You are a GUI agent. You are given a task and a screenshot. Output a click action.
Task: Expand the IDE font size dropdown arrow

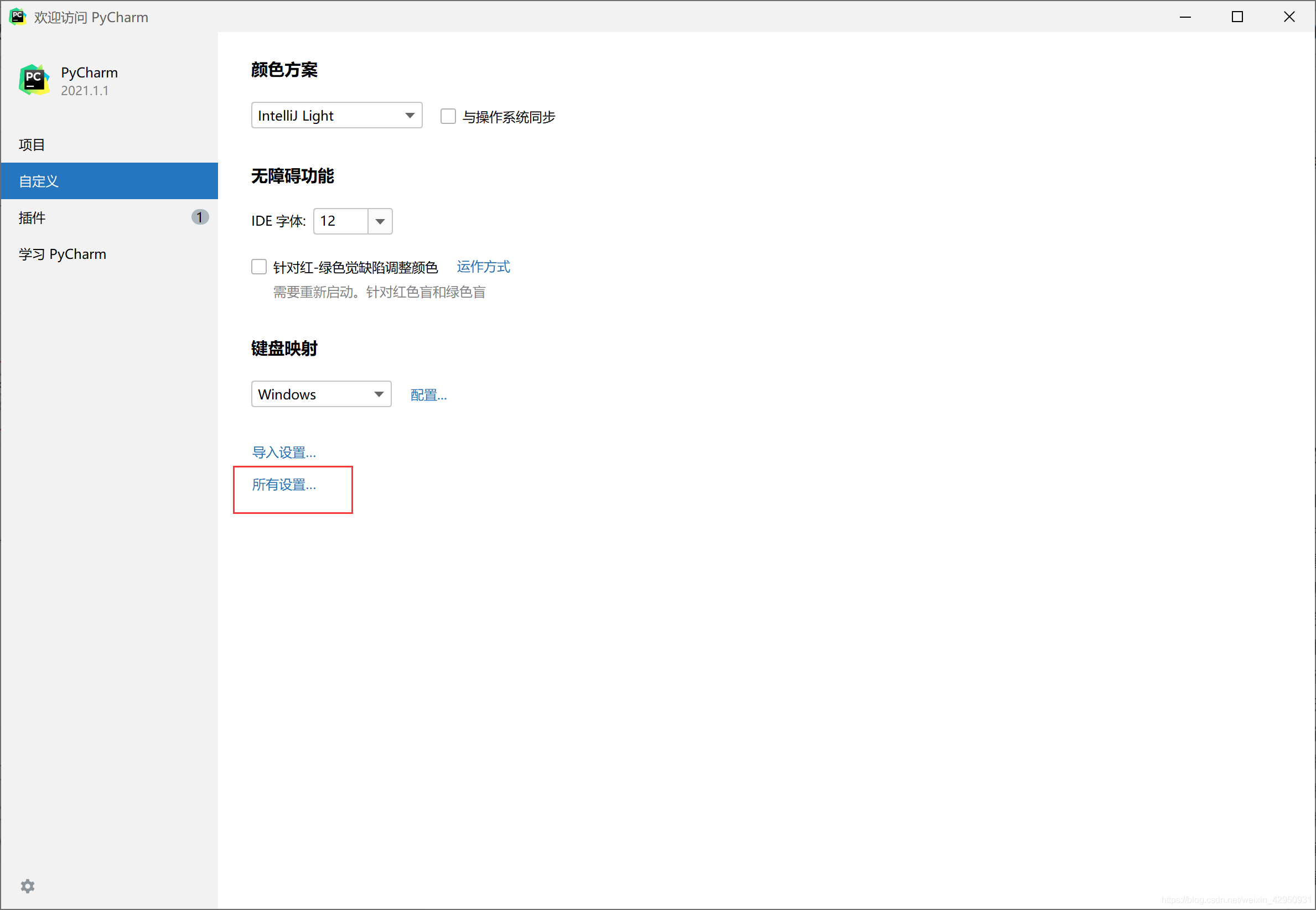[x=380, y=221]
